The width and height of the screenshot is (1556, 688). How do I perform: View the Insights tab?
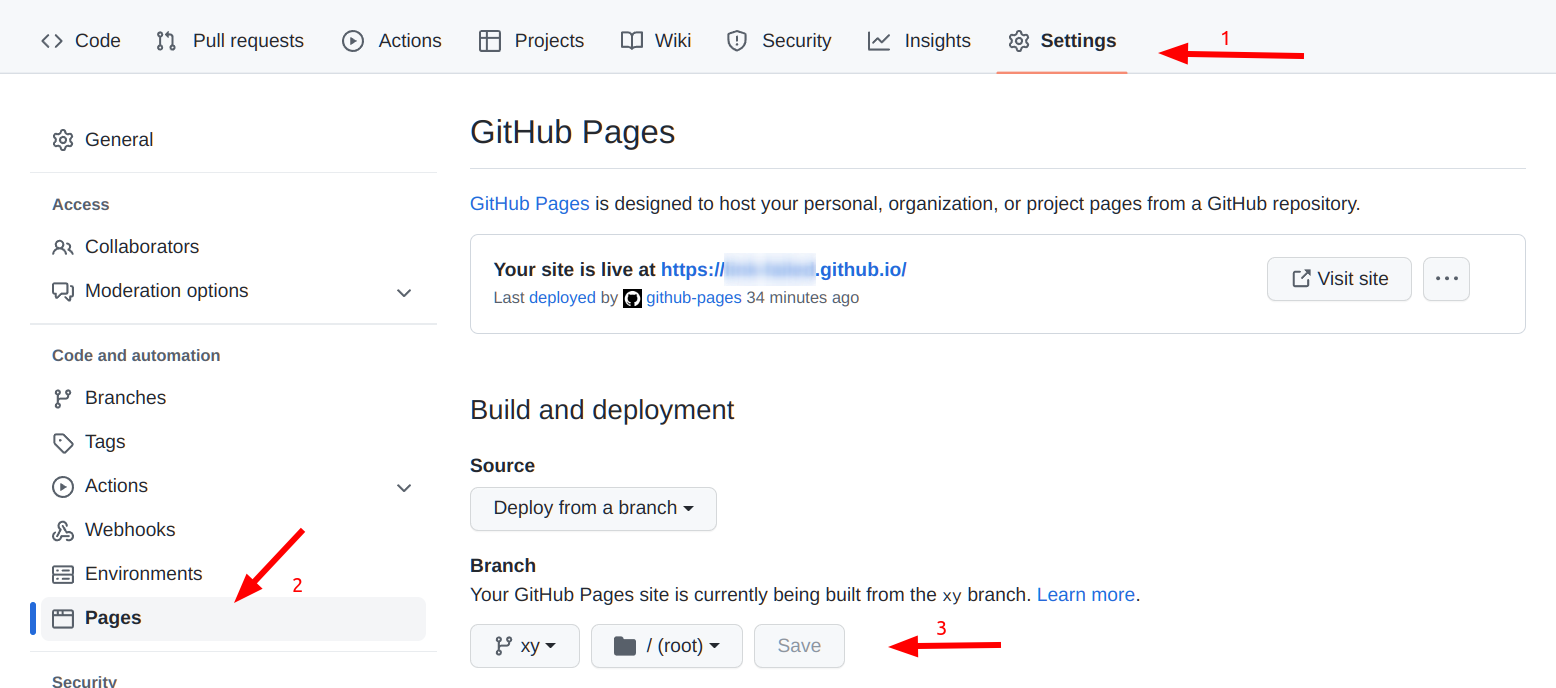pyautogui.click(x=919, y=41)
